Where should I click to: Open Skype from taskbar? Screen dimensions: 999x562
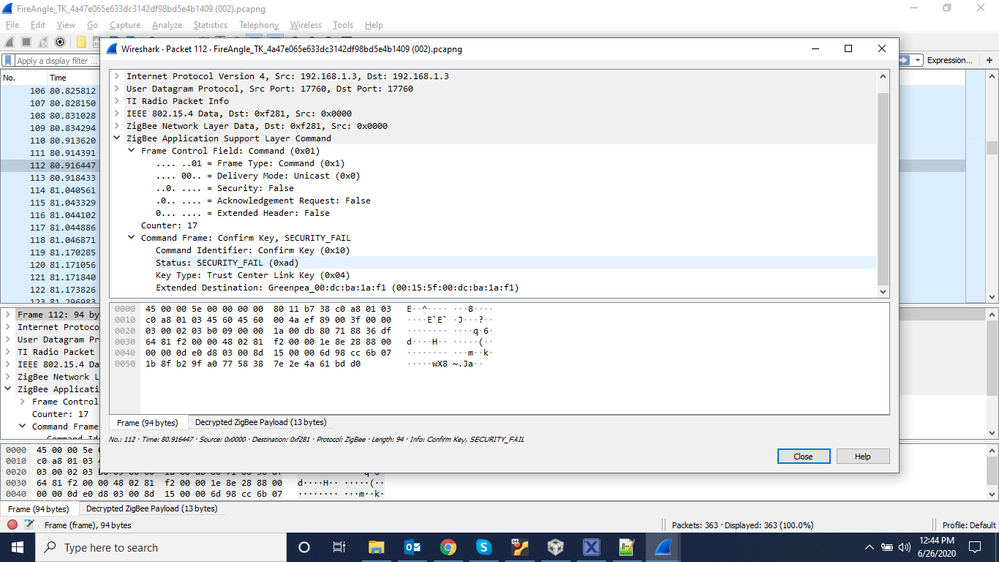(484, 547)
